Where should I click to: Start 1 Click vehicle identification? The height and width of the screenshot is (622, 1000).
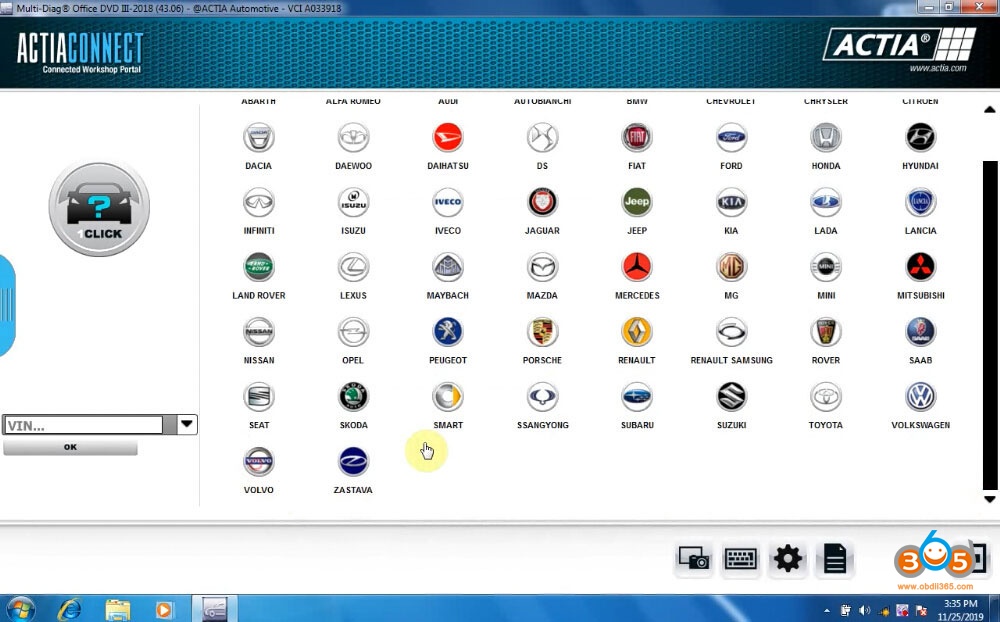[x=99, y=209]
